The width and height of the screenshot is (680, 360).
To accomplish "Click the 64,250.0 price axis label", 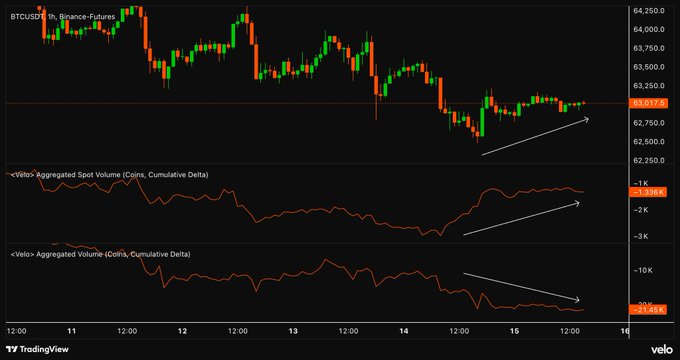I will pyautogui.click(x=649, y=11).
